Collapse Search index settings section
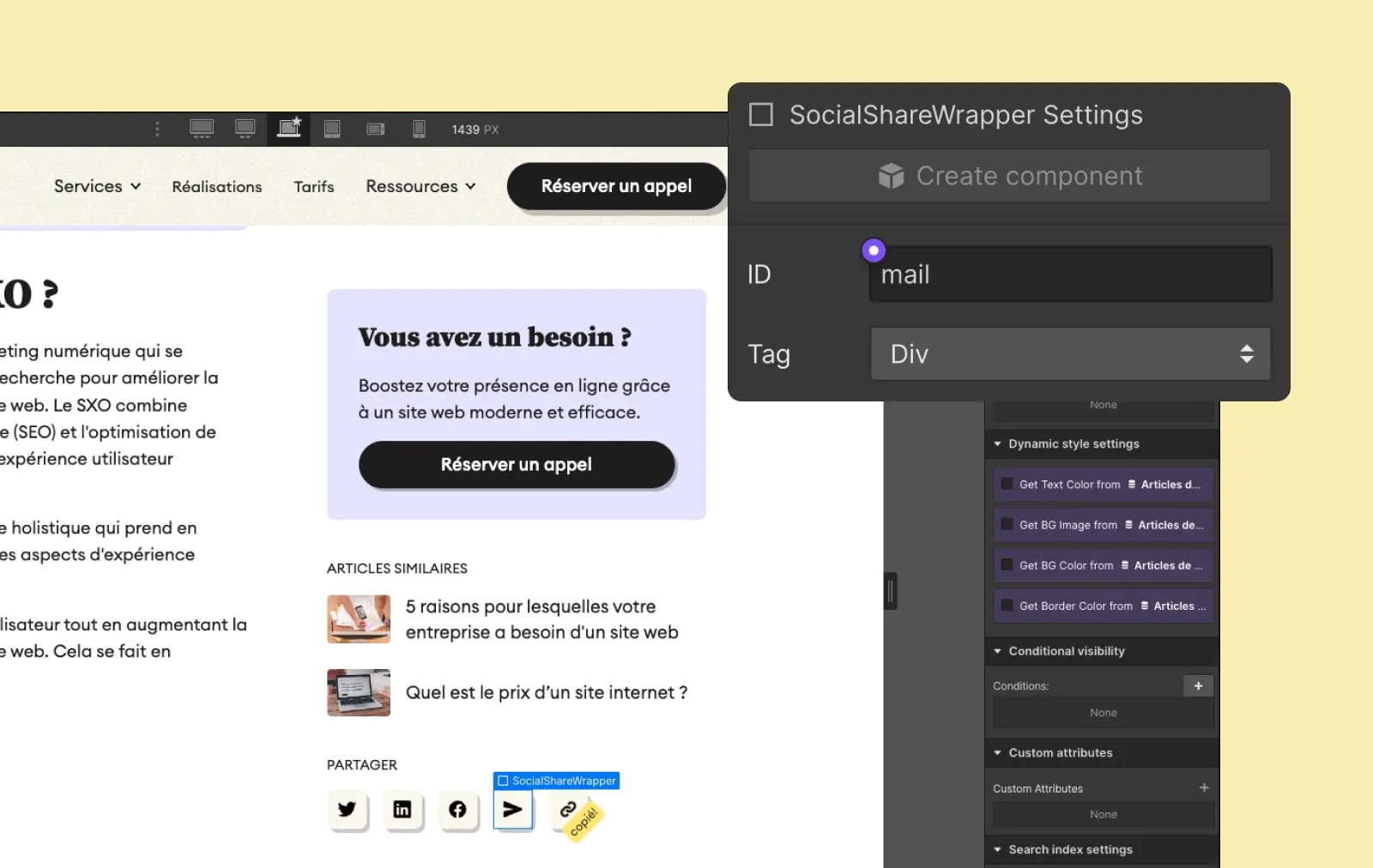This screenshot has height=868, width=1373. click(997, 849)
